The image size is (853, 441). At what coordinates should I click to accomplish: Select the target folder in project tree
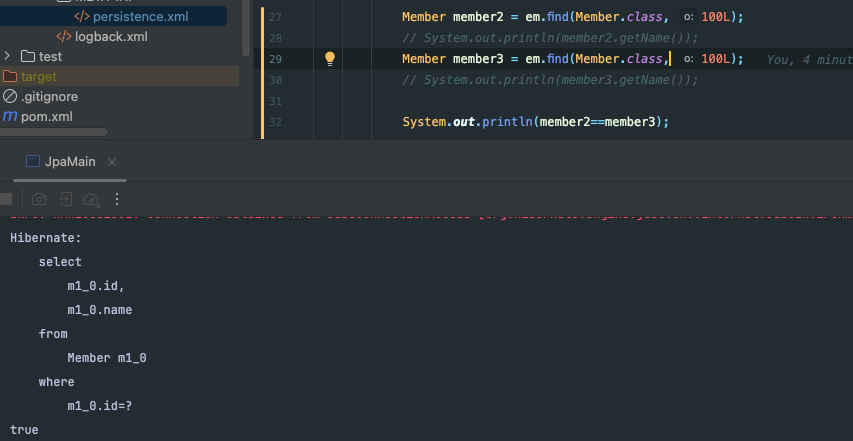(x=39, y=77)
